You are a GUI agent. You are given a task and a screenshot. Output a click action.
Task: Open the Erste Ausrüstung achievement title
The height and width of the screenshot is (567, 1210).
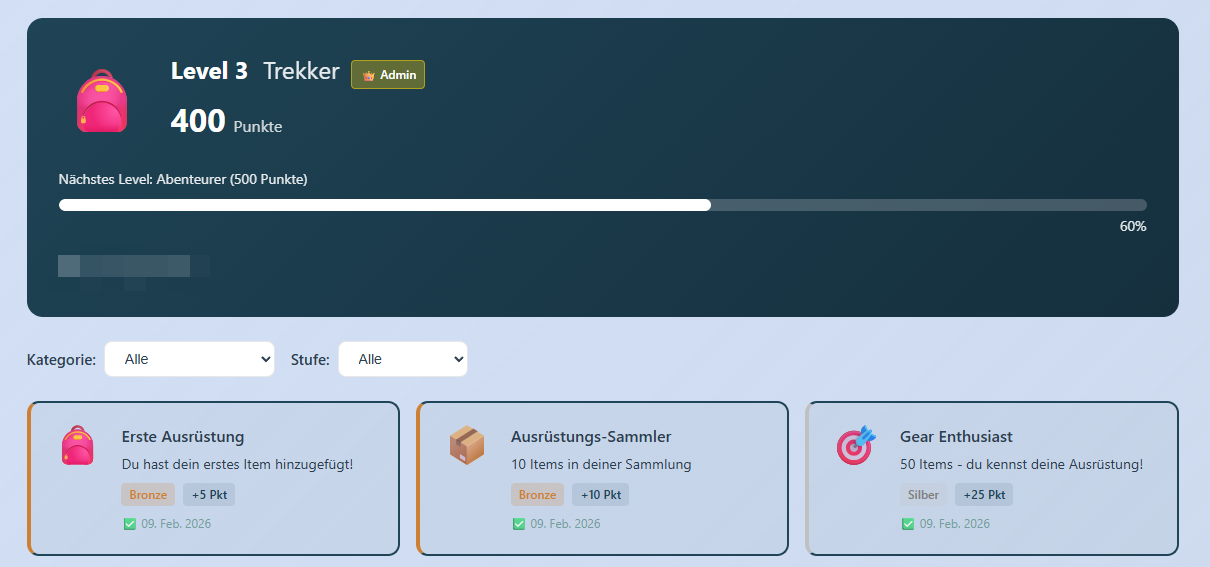point(183,437)
